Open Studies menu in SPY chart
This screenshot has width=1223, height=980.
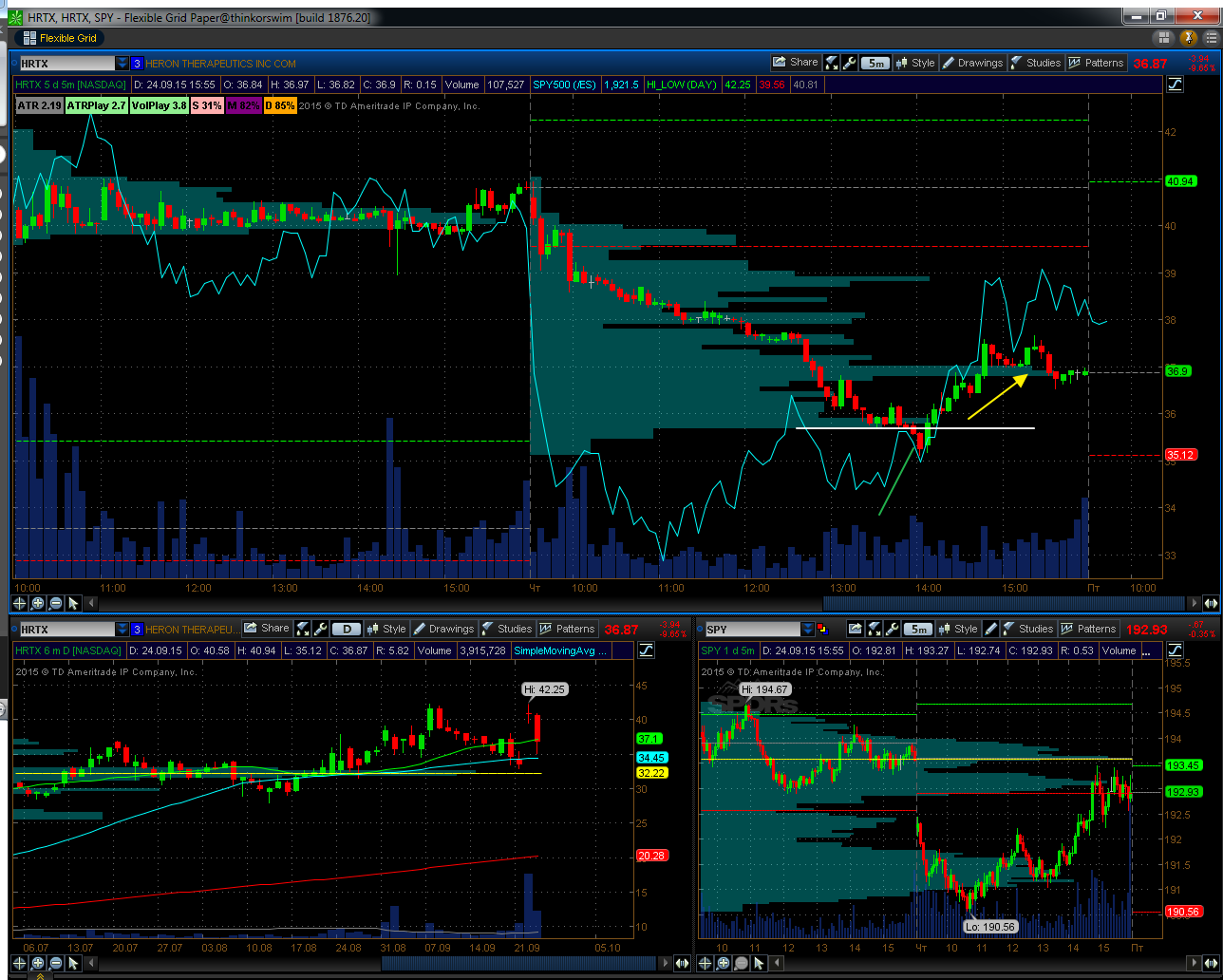(1027, 629)
